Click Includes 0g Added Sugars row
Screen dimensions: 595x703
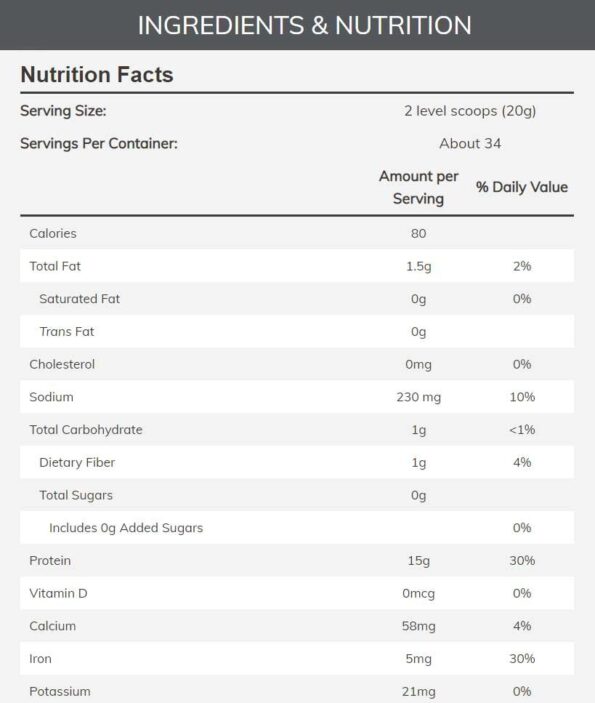297,528
